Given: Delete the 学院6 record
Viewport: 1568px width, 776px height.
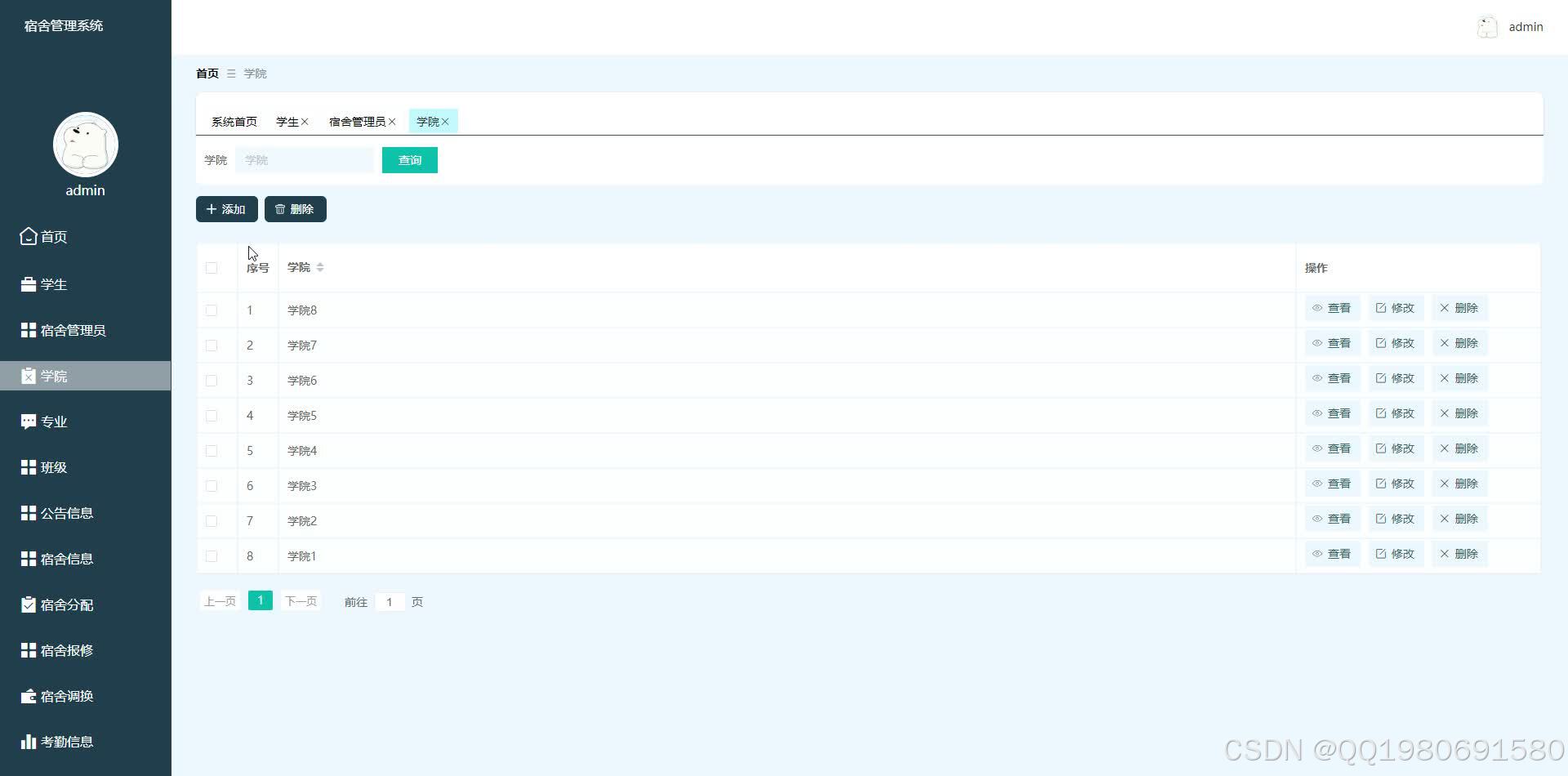Looking at the screenshot, I should 1459,378.
